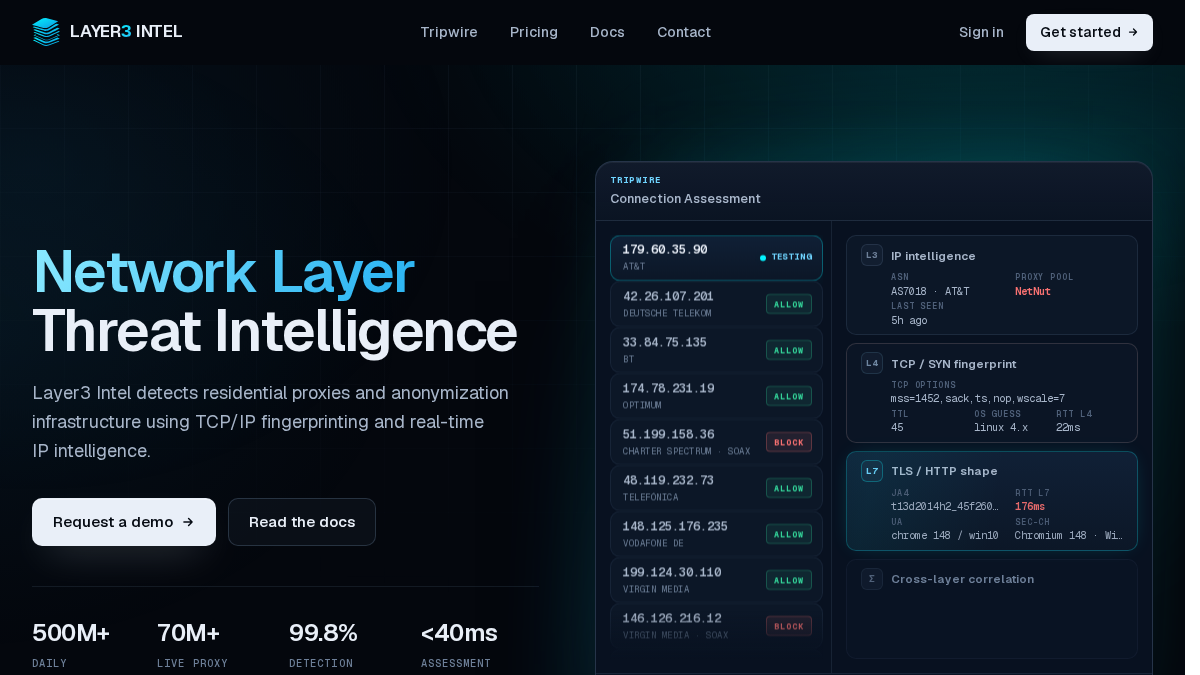
Task: Click BLOCK badge on 146.126.216.12 row
Action: pyautogui.click(x=789, y=626)
